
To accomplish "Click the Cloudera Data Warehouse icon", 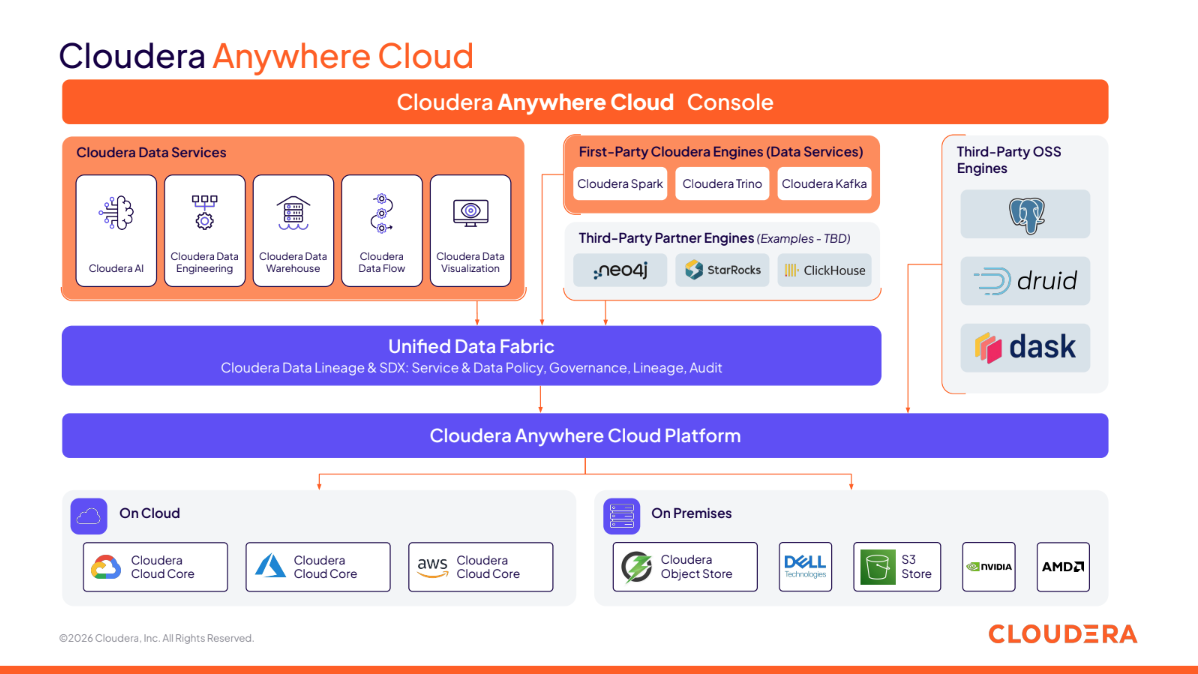I will pos(293,213).
